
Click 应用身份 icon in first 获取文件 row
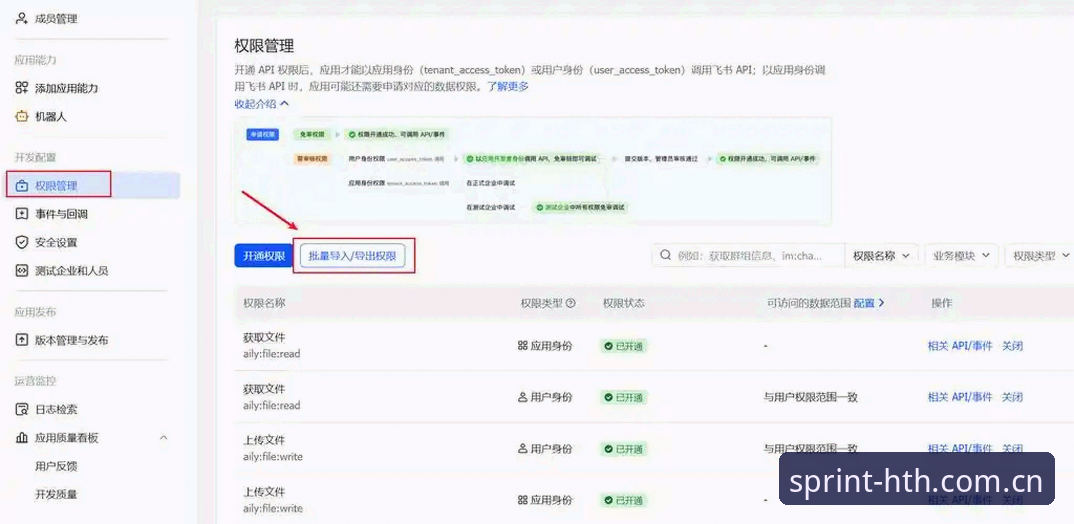(x=523, y=347)
